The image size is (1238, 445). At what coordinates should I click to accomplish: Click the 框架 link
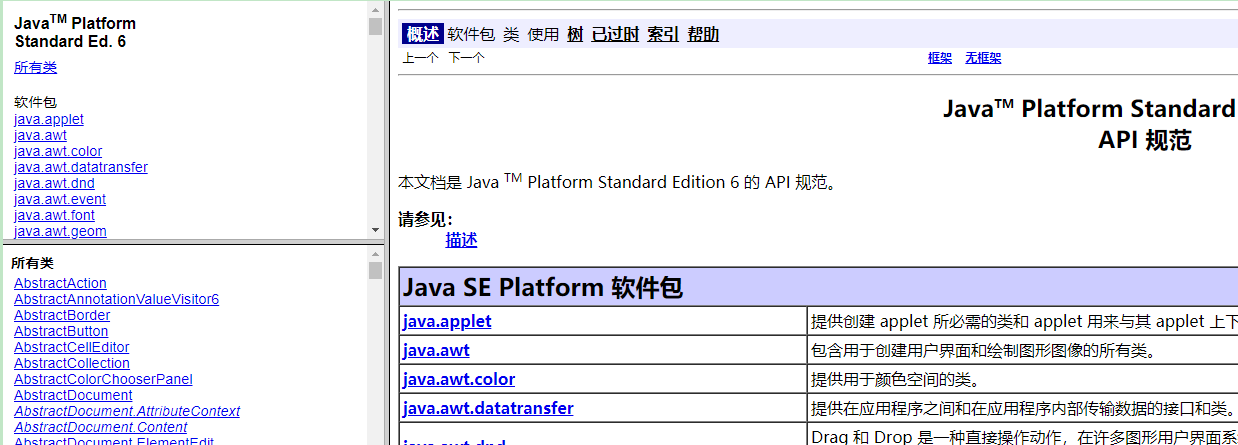[940, 58]
